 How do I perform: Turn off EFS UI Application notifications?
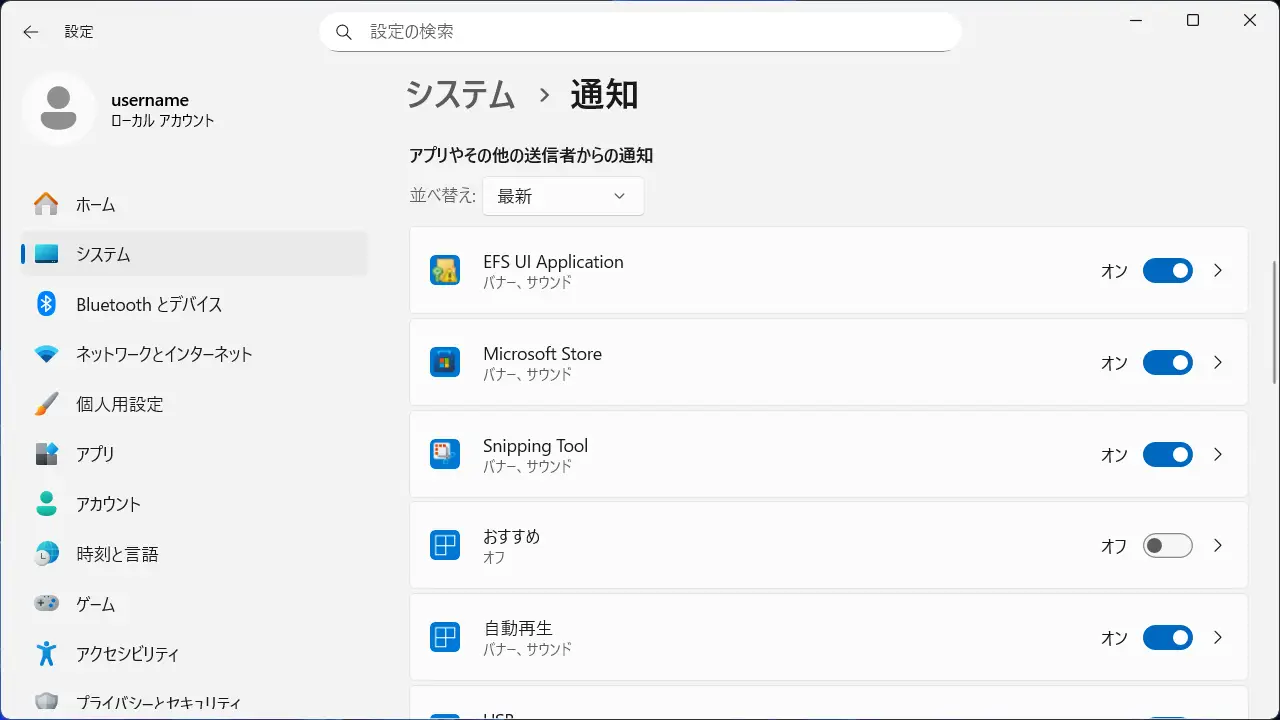coord(1167,271)
